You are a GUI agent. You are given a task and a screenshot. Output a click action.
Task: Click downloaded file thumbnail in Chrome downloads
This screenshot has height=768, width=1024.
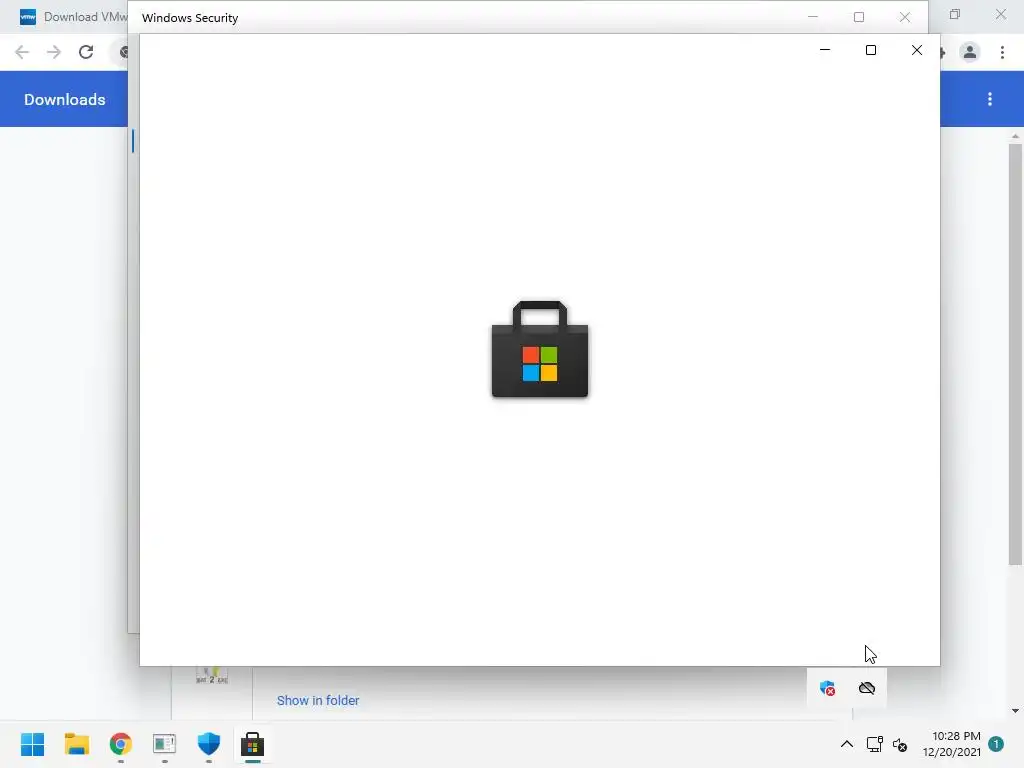(x=212, y=675)
